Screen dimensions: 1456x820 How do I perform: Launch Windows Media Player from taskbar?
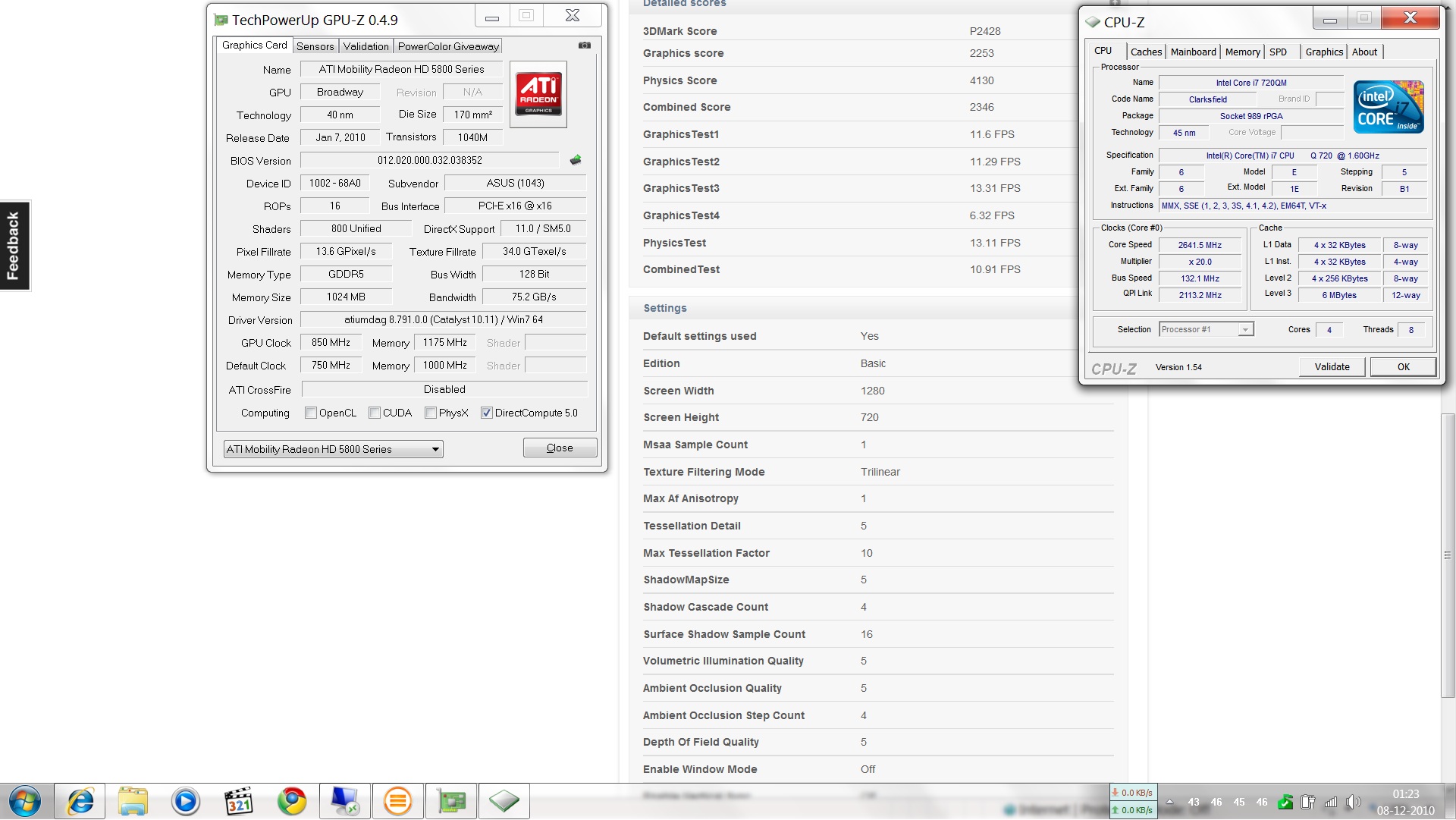coord(186,801)
